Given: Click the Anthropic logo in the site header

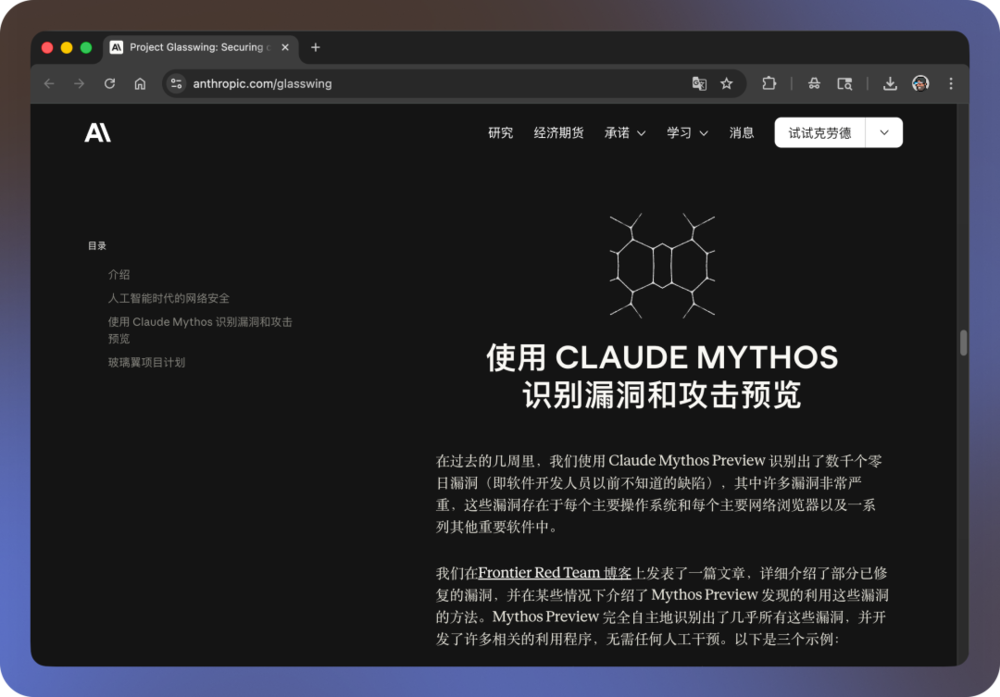Looking at the screenshot, I should point(98,133).
